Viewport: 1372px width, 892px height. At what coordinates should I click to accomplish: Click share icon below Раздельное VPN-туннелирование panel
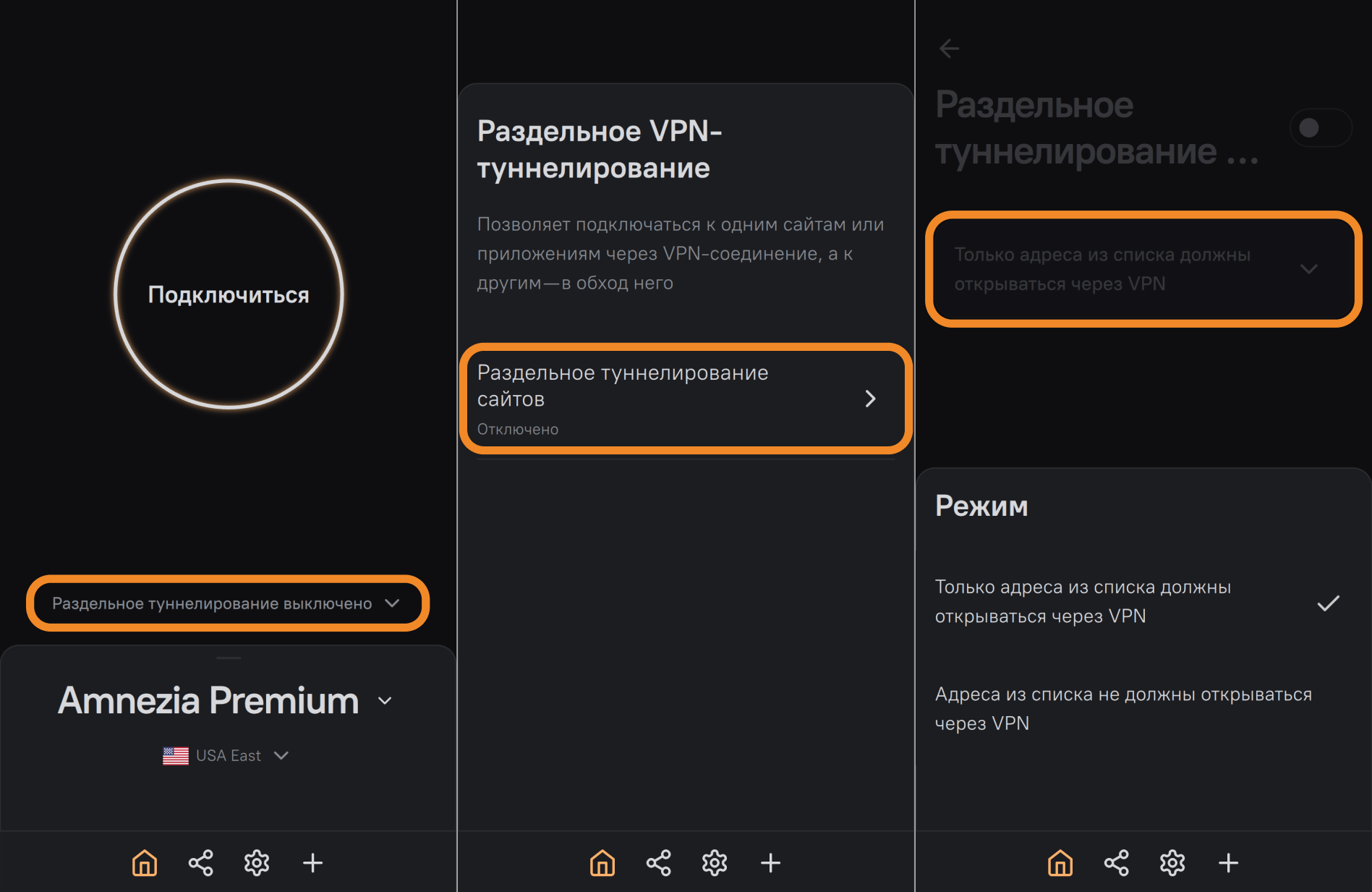click(658, 862)
